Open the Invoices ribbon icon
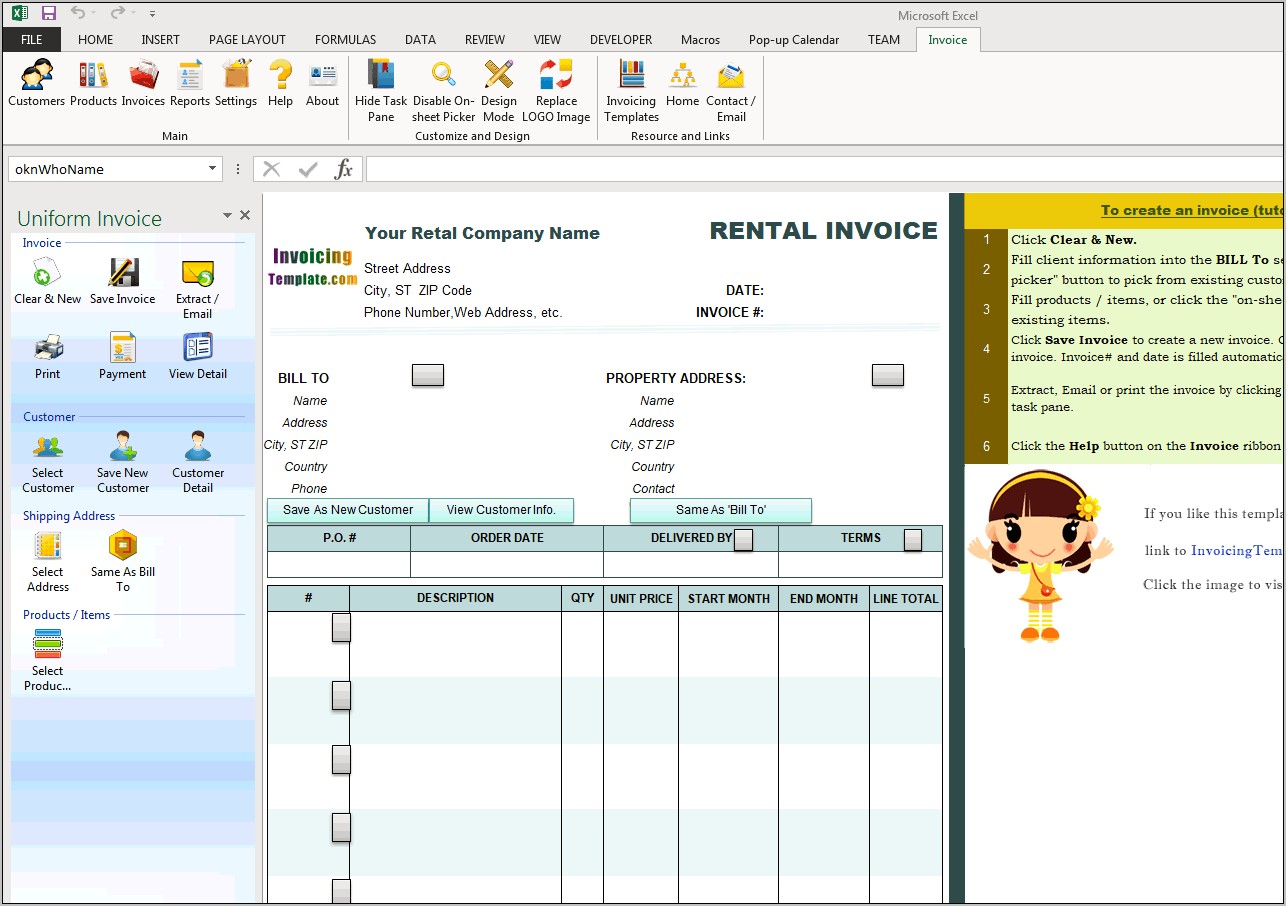 point(143,83)
